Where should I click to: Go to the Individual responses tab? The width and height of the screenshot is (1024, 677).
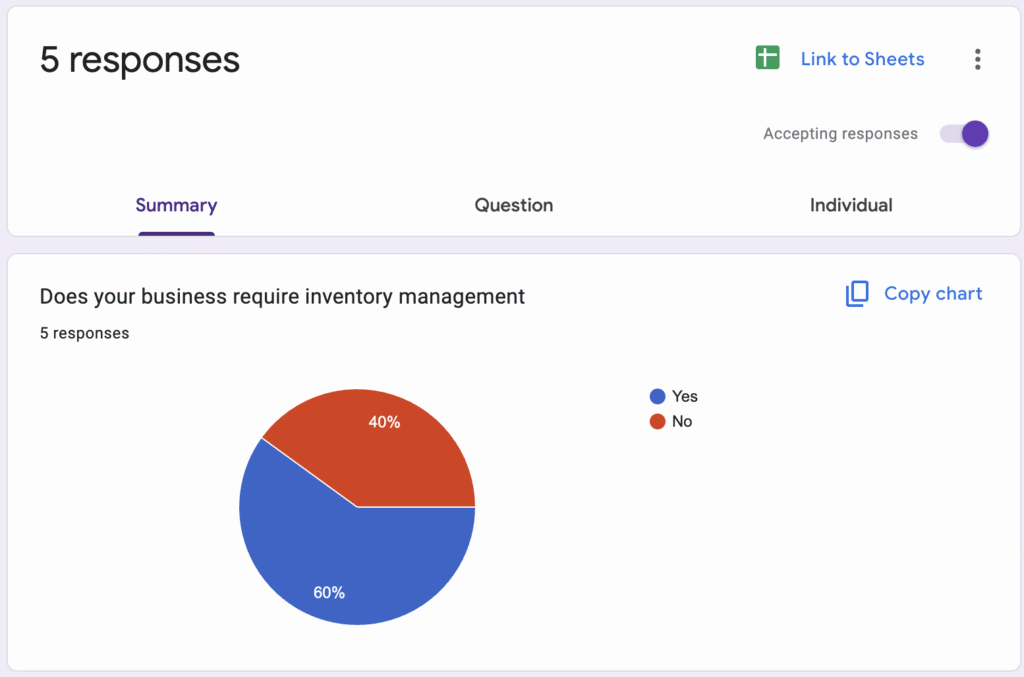(851, 206)
